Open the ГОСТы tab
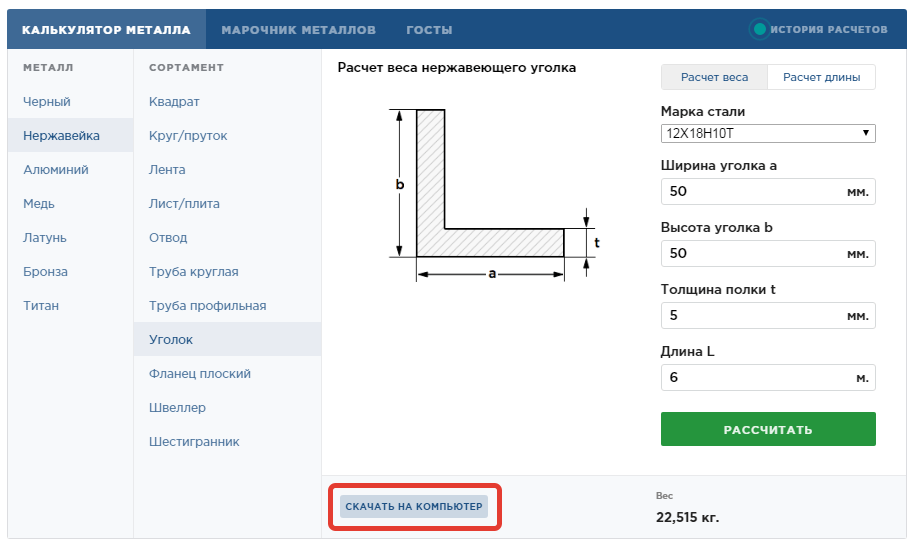Screen dimensions: 916x548 click(429, 29)
